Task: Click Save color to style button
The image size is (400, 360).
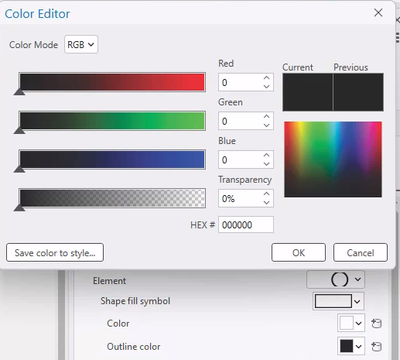Action: point(55,253)
